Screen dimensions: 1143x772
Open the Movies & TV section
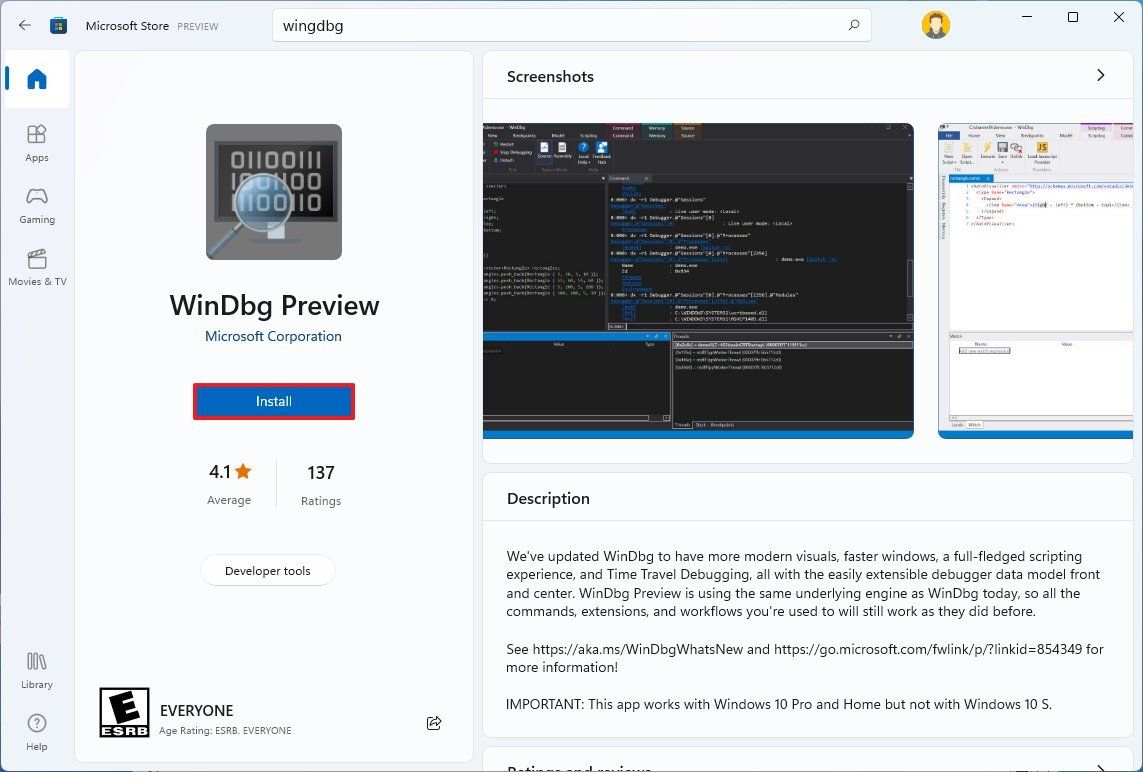[x=36, y=265]
